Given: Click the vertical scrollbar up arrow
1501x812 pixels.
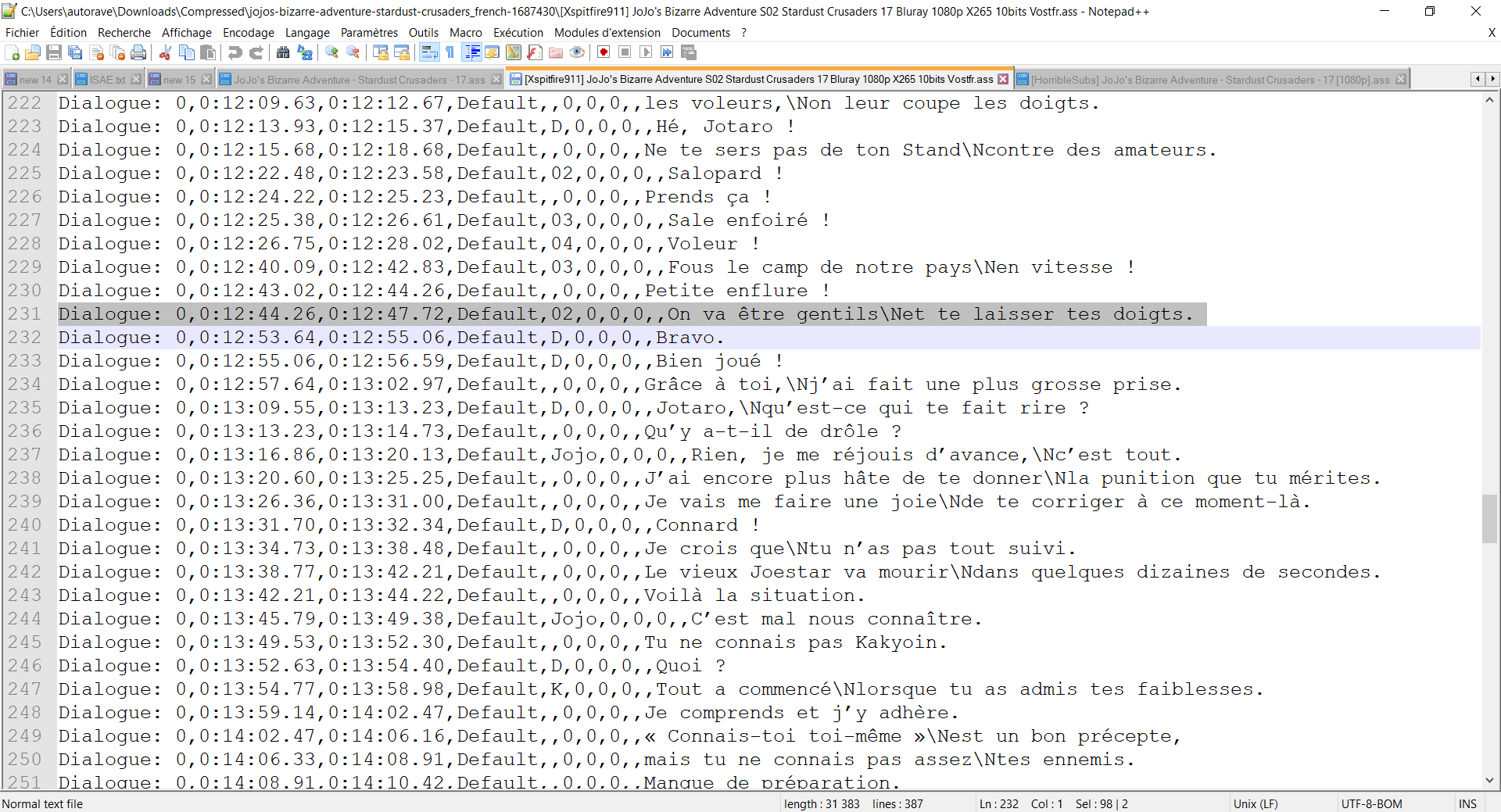Looking at the screenshot, I should [1489, 100].
